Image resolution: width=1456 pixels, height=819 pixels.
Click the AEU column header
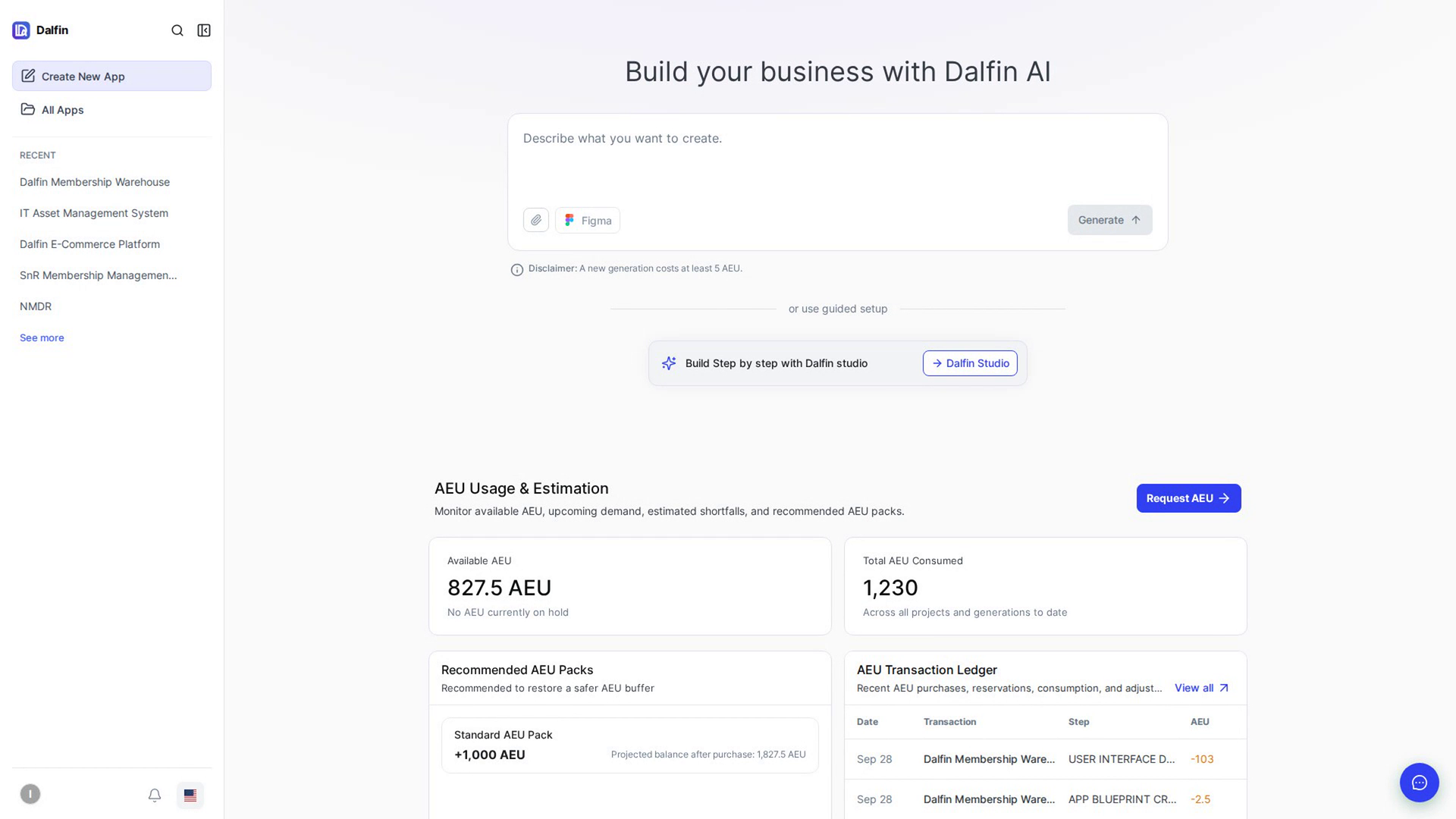point(1200,722)
